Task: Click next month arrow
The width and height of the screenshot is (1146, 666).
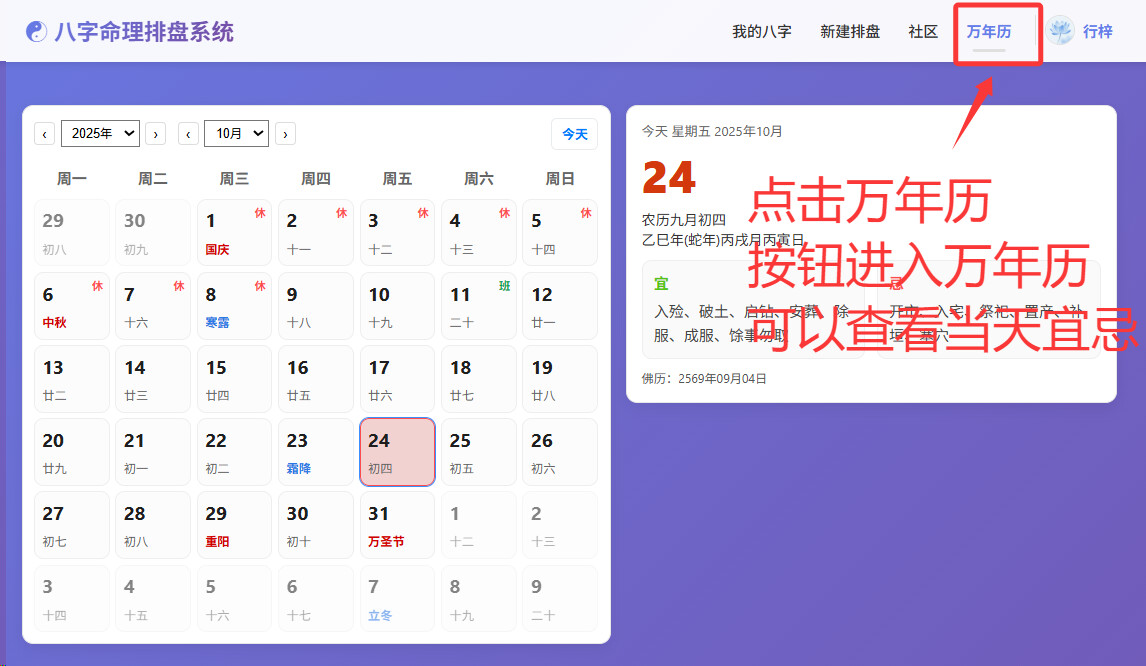Action: pyautogui.click(x=285, y=134)
